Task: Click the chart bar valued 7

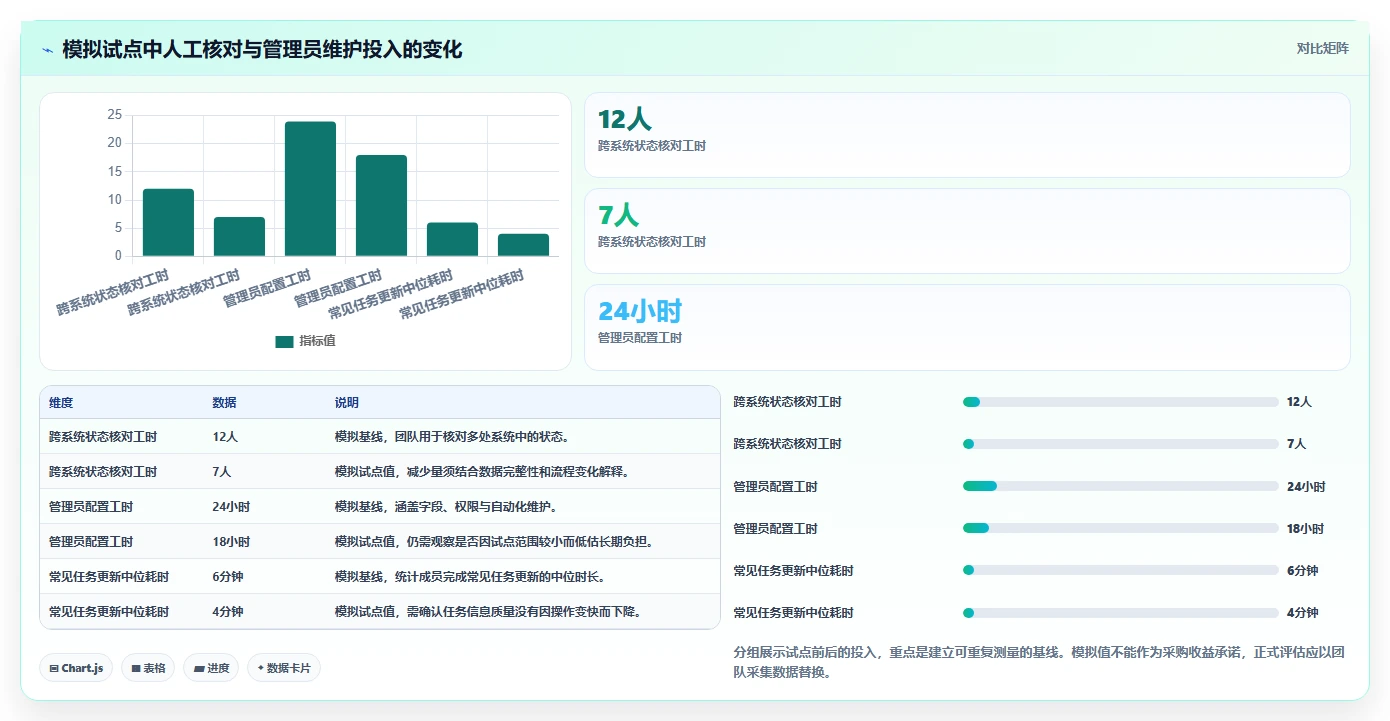Action: pos(239,236)
